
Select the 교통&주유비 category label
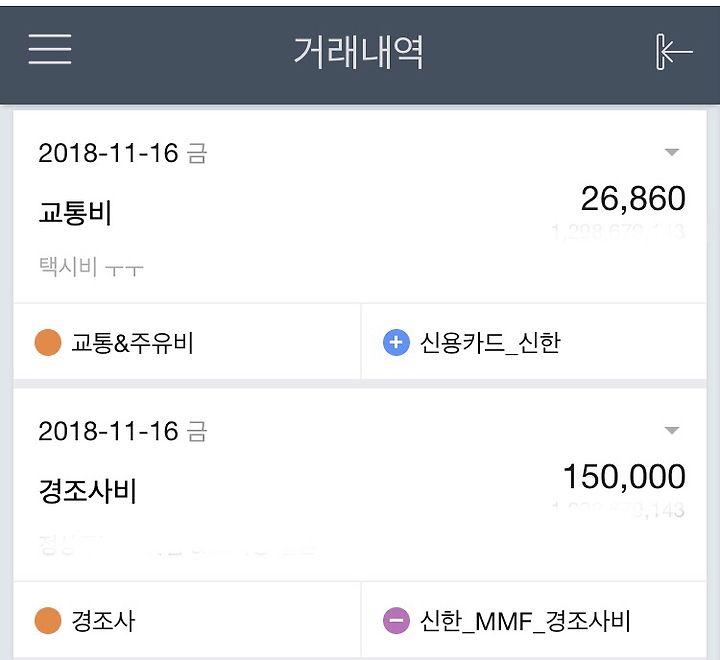(x=132, y=343)
